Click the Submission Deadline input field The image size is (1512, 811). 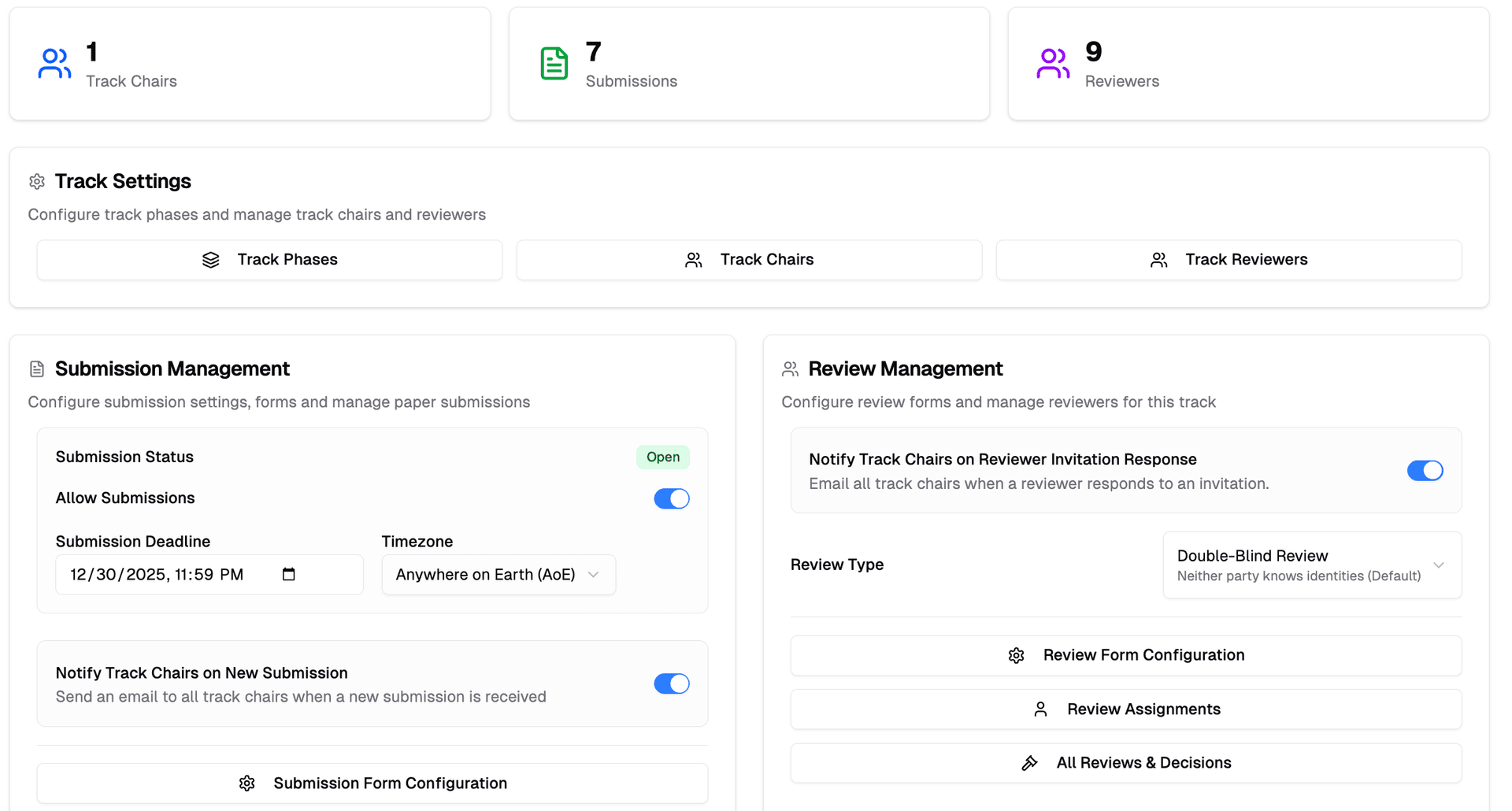pyautogui.click(x=157, y=575)
